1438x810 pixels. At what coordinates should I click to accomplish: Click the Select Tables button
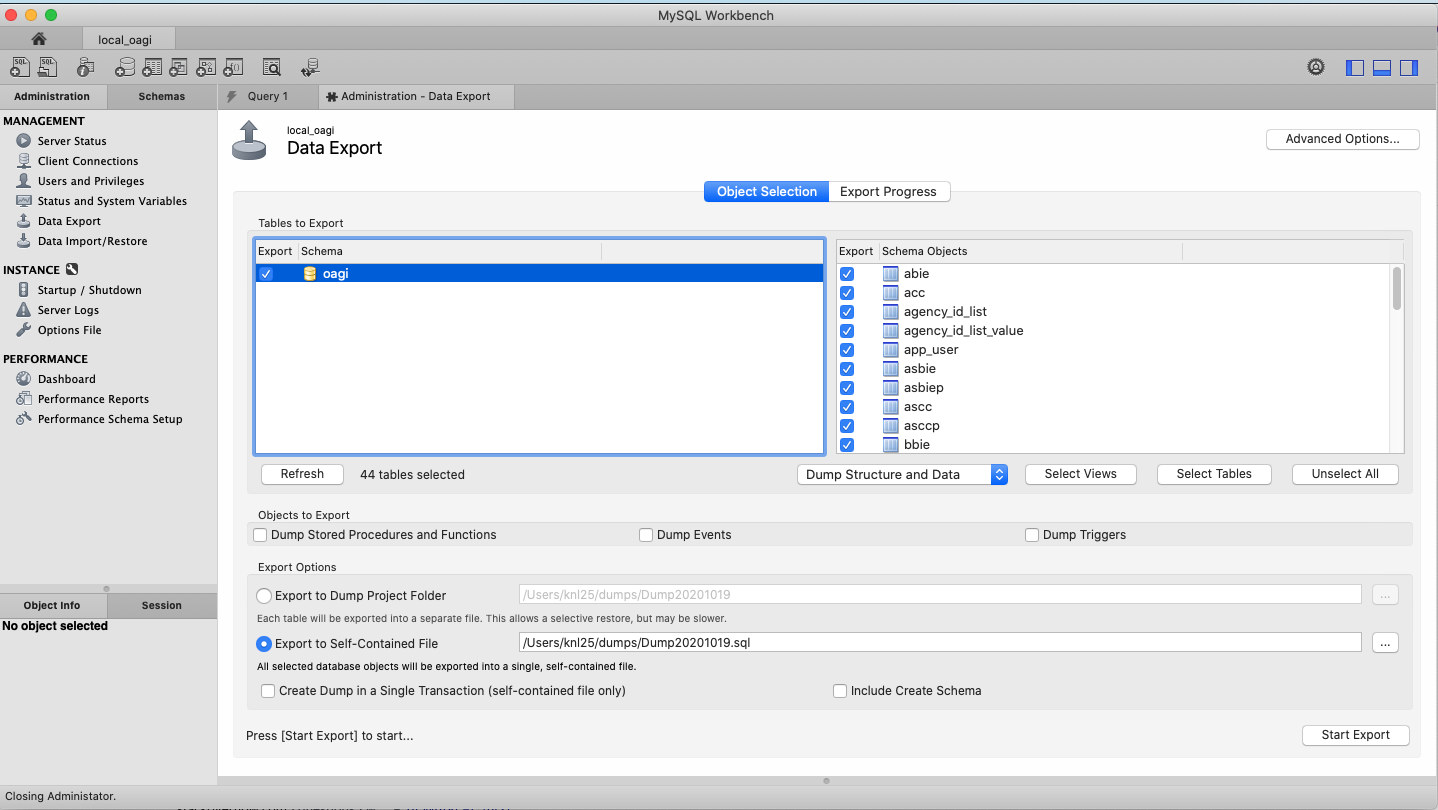pyautogui.click(x=1214, y=474)
